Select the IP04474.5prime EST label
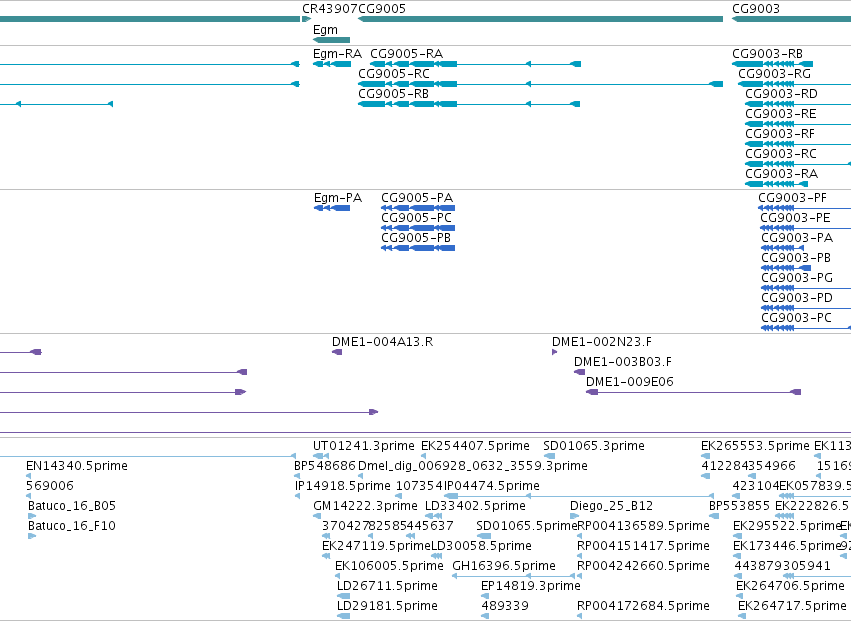851x621 pixels. point(492,486)
